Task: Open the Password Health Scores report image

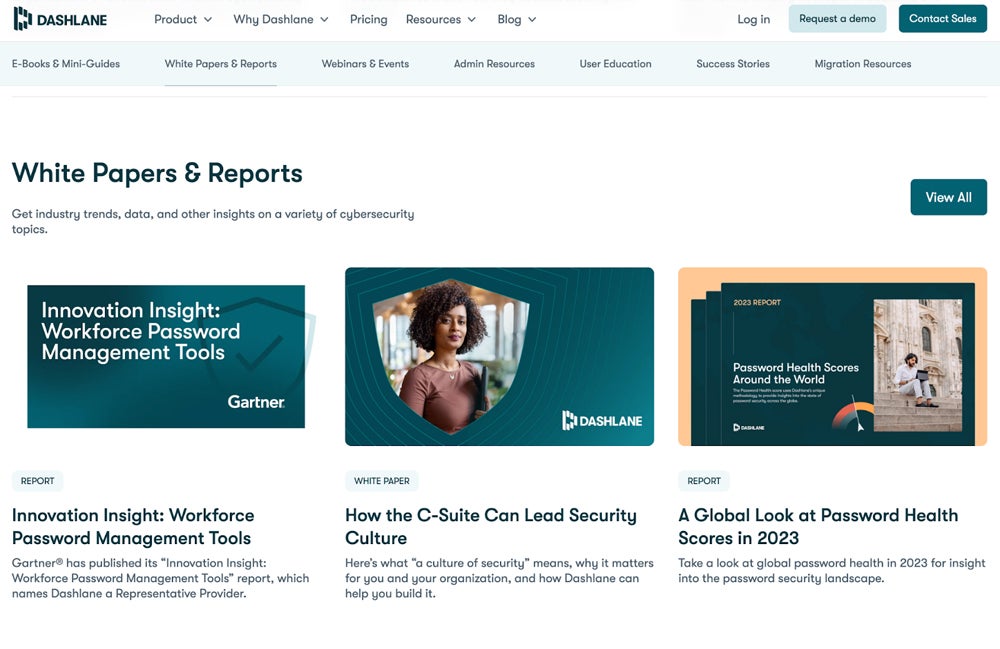Action: click(832, 356)
